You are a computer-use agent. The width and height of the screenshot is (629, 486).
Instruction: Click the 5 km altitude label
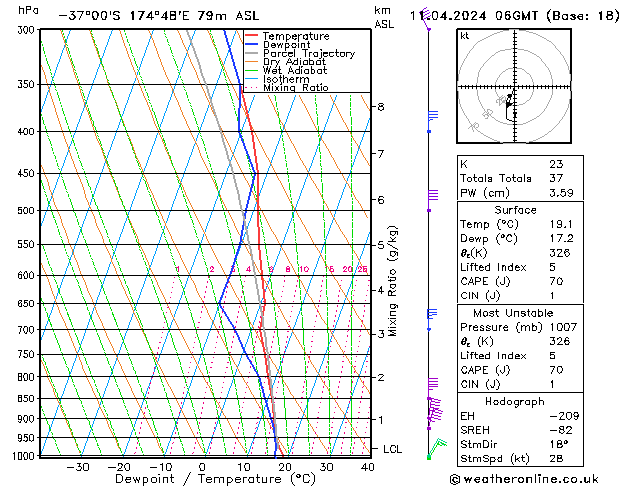380,245
